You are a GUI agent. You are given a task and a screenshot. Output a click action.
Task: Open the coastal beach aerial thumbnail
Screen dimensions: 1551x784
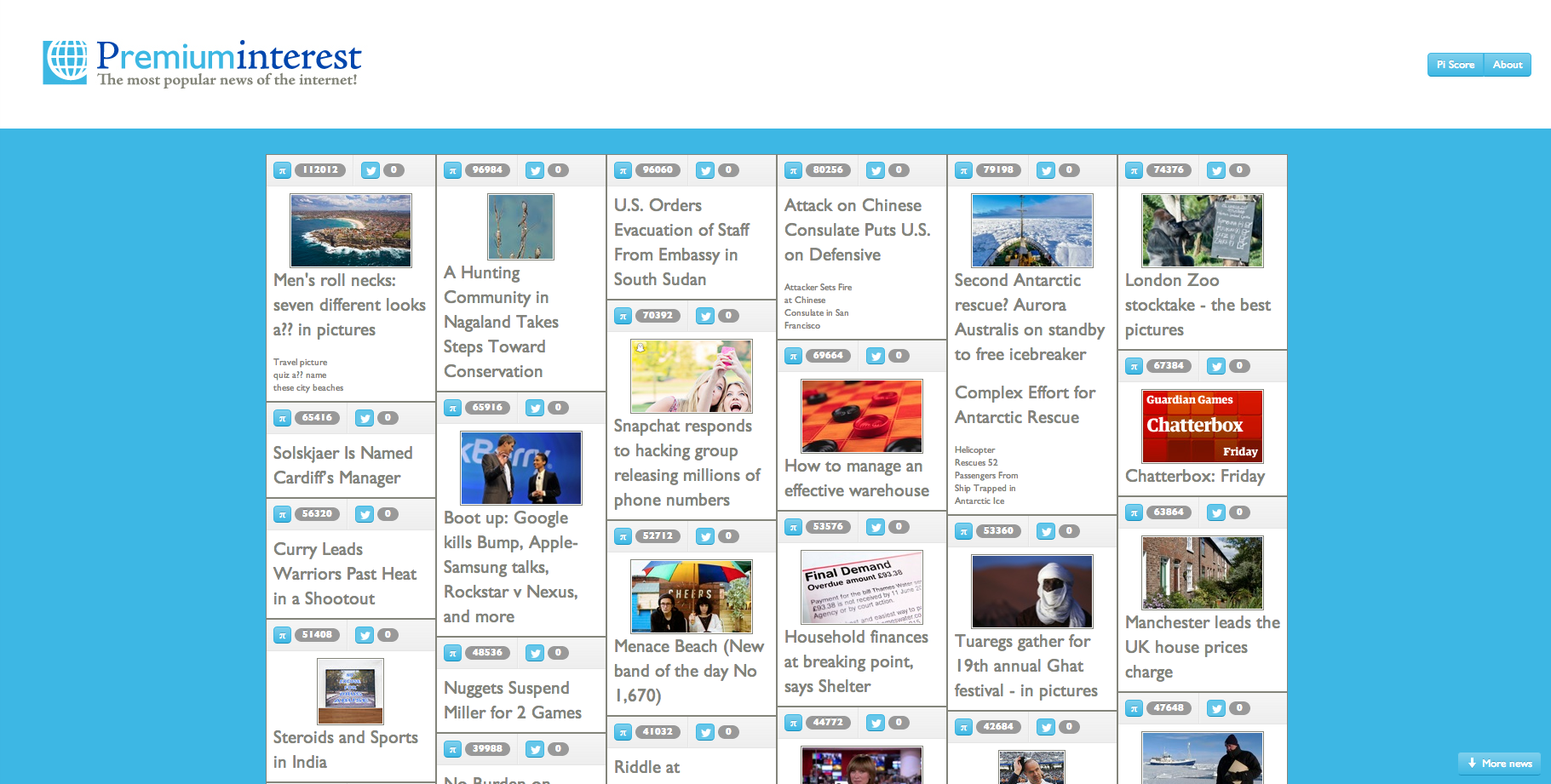pyautogui.click(x=351, y=230)
